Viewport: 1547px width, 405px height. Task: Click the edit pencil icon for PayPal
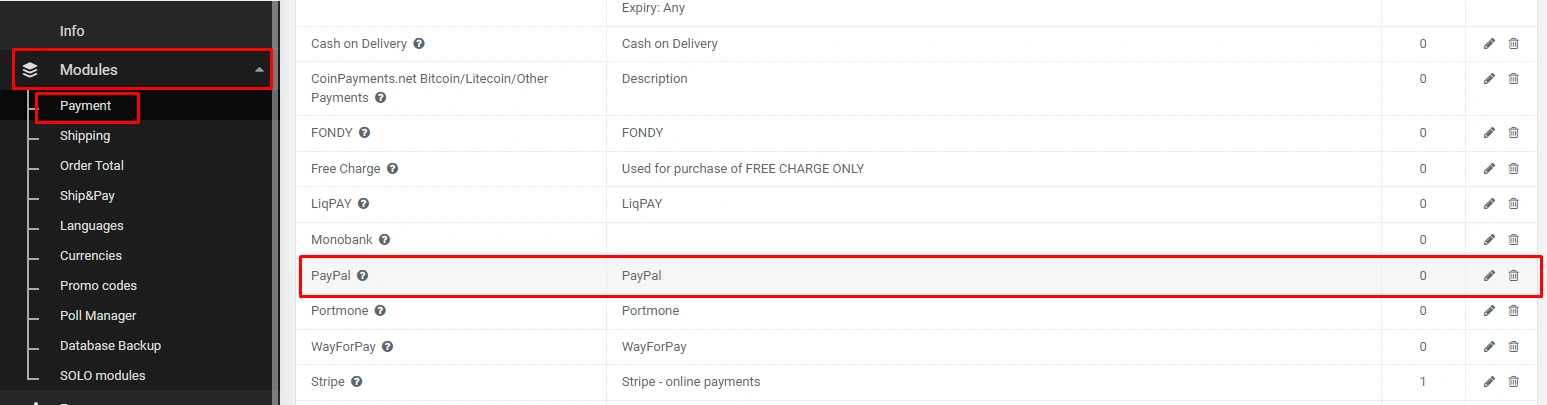click(1489, 276)
